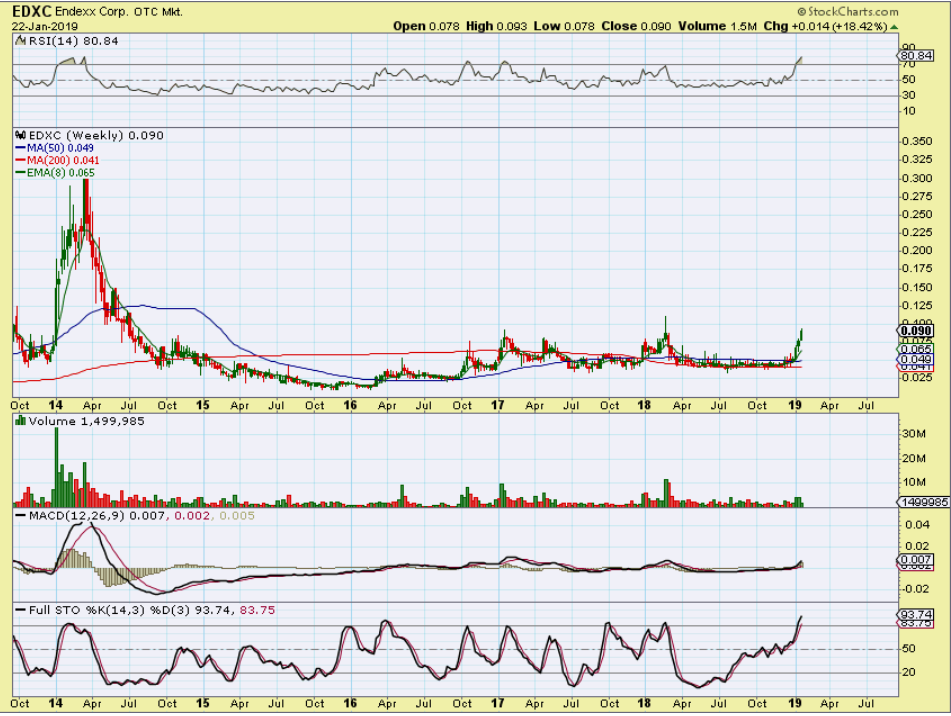Click the 0.300 price axis label
Image resolution: width=951 pixels, height=716 pixels.
pos(916,178)
